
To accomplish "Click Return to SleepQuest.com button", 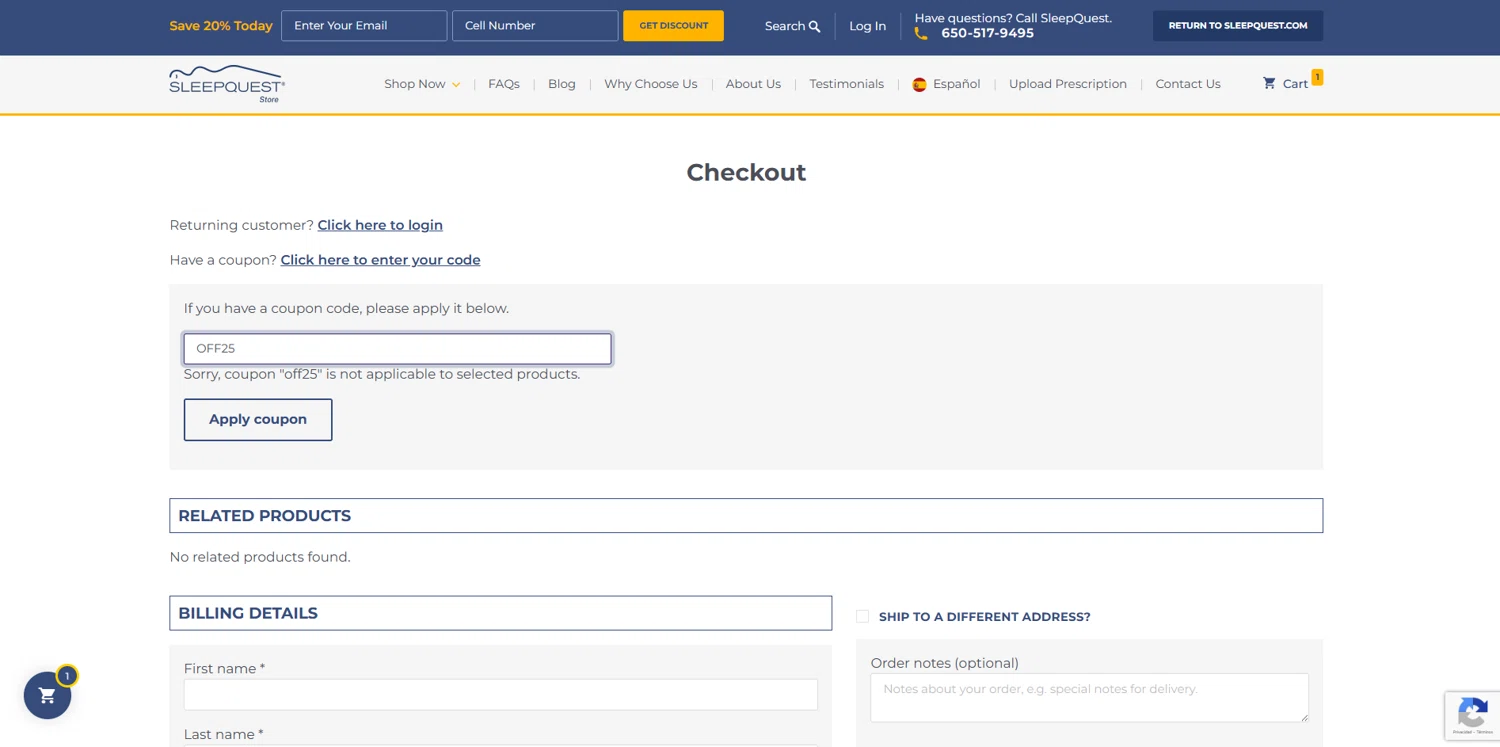I will [1238, 26].
